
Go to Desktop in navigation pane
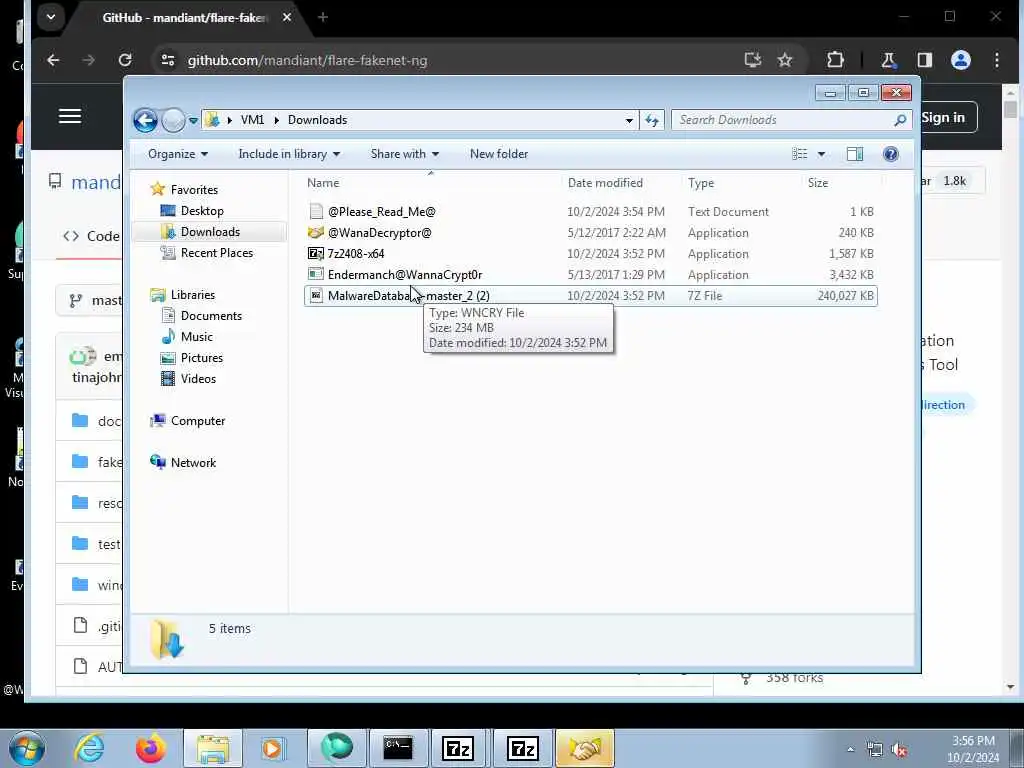click(202, 211)
